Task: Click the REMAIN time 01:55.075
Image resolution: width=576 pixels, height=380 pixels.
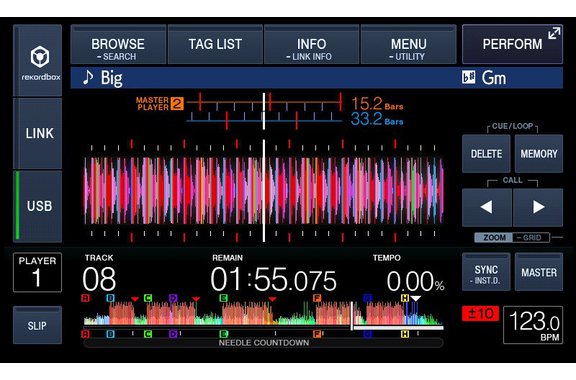Action: pos(273,279)
